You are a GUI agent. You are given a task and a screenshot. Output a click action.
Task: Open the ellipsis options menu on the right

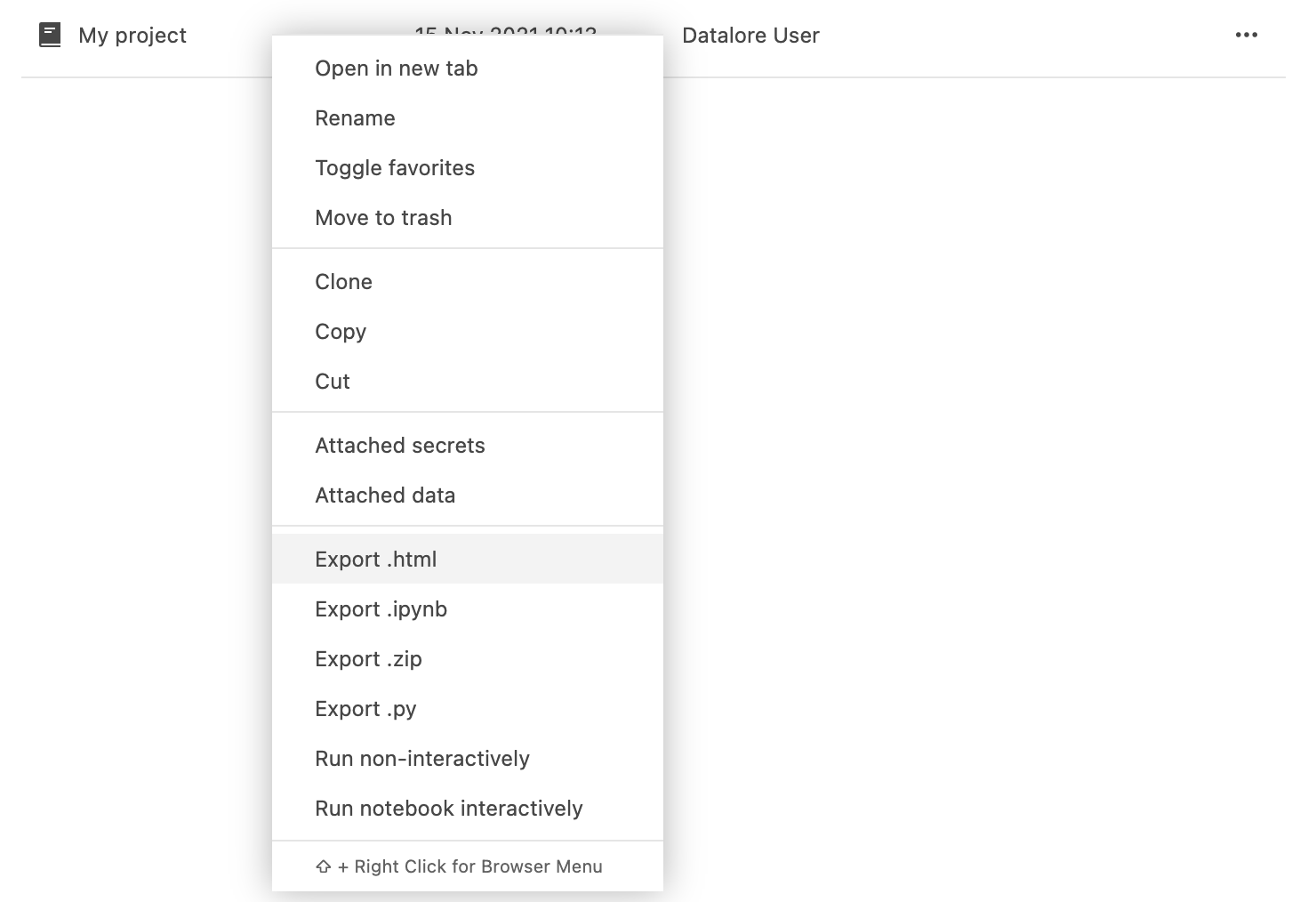click(x=1247, y=35)
